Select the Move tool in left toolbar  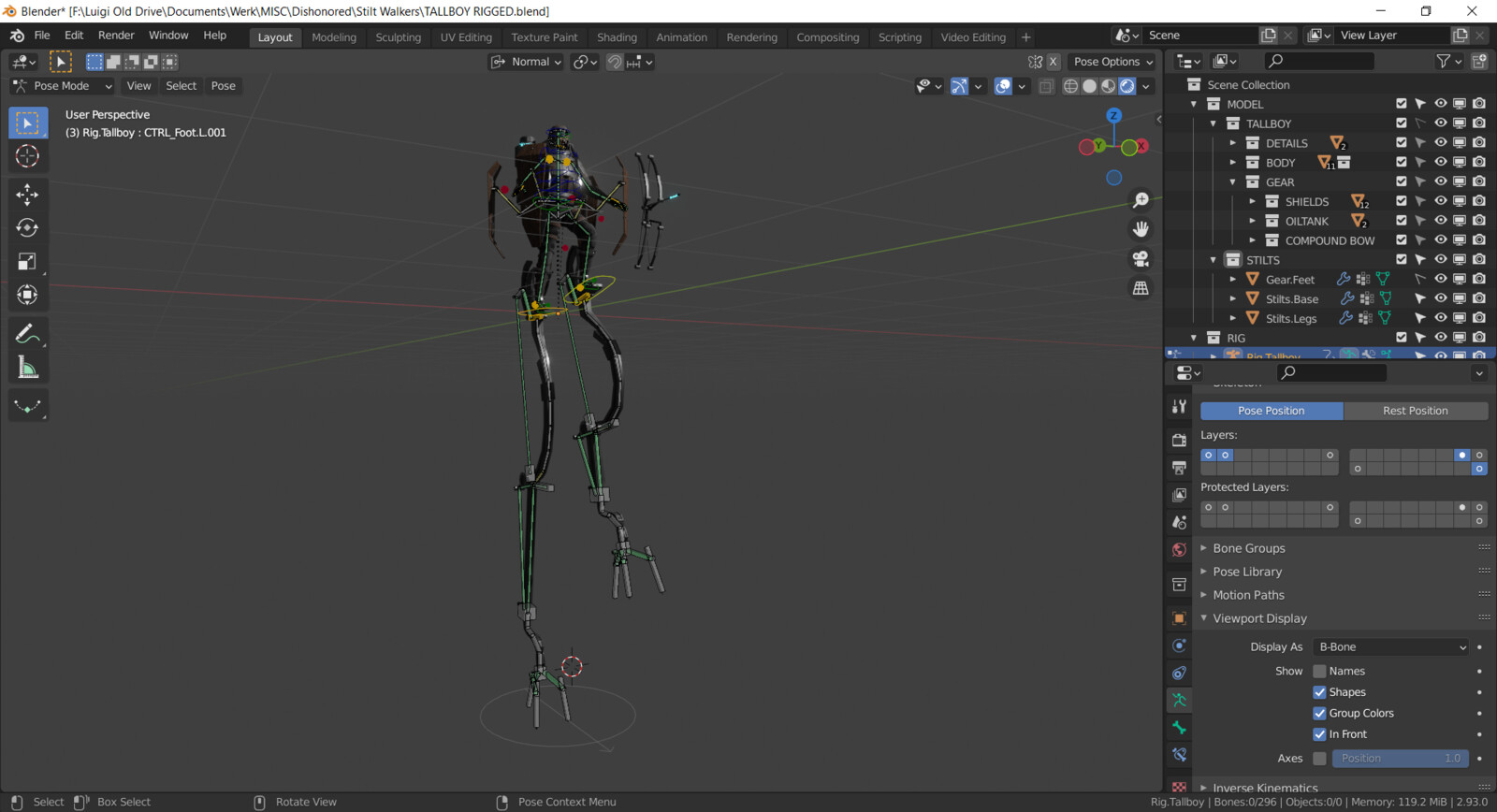(x=27, y=195)
